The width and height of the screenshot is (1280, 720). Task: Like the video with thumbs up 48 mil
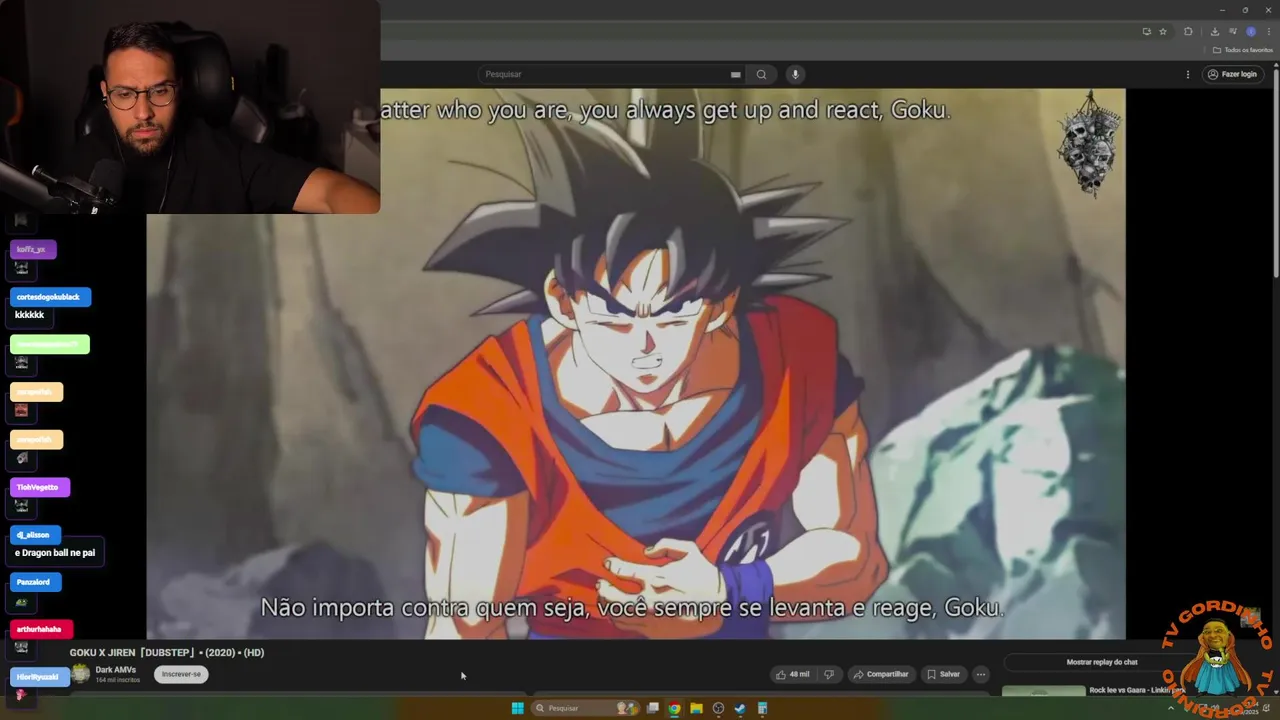[x=792, y=674]
